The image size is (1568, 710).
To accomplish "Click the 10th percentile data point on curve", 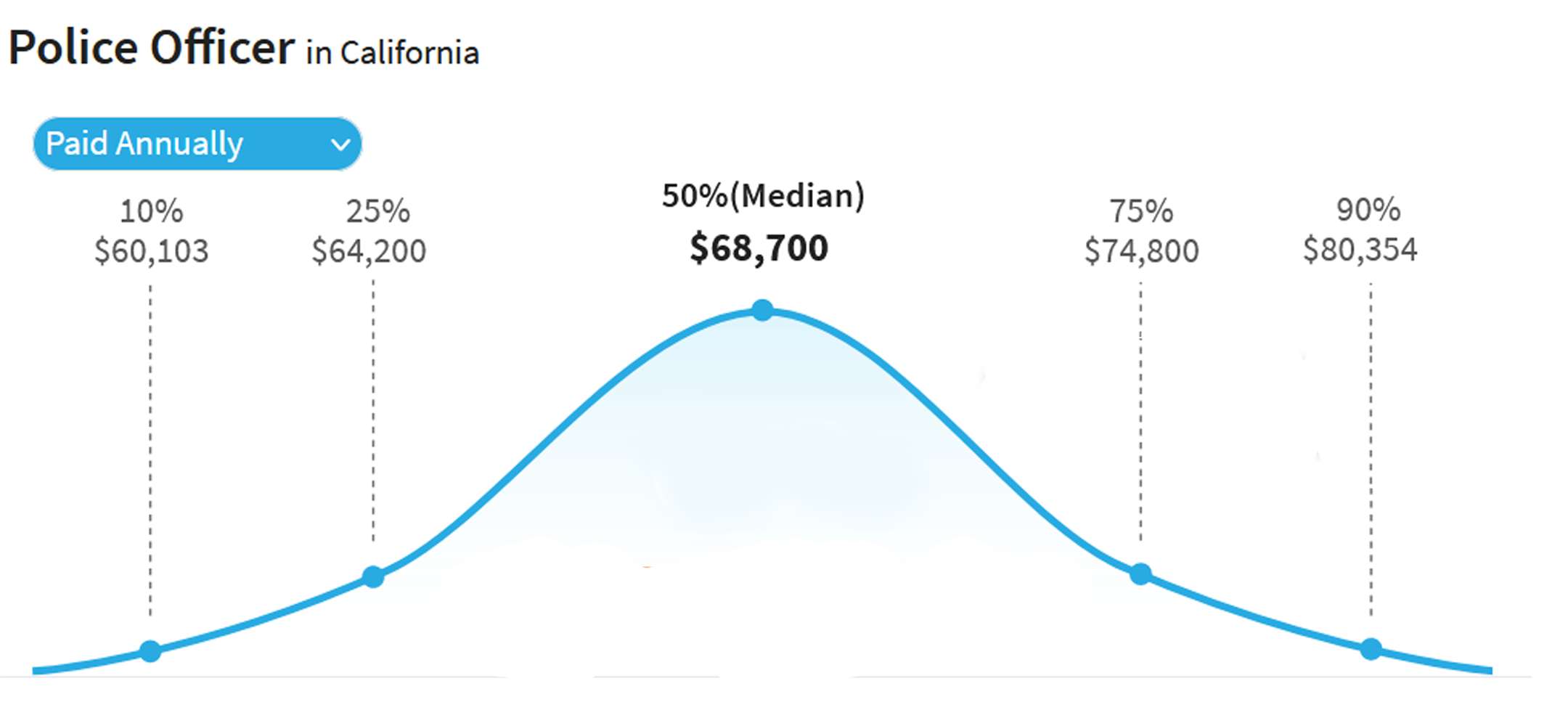I will click(x=150, y=651).
